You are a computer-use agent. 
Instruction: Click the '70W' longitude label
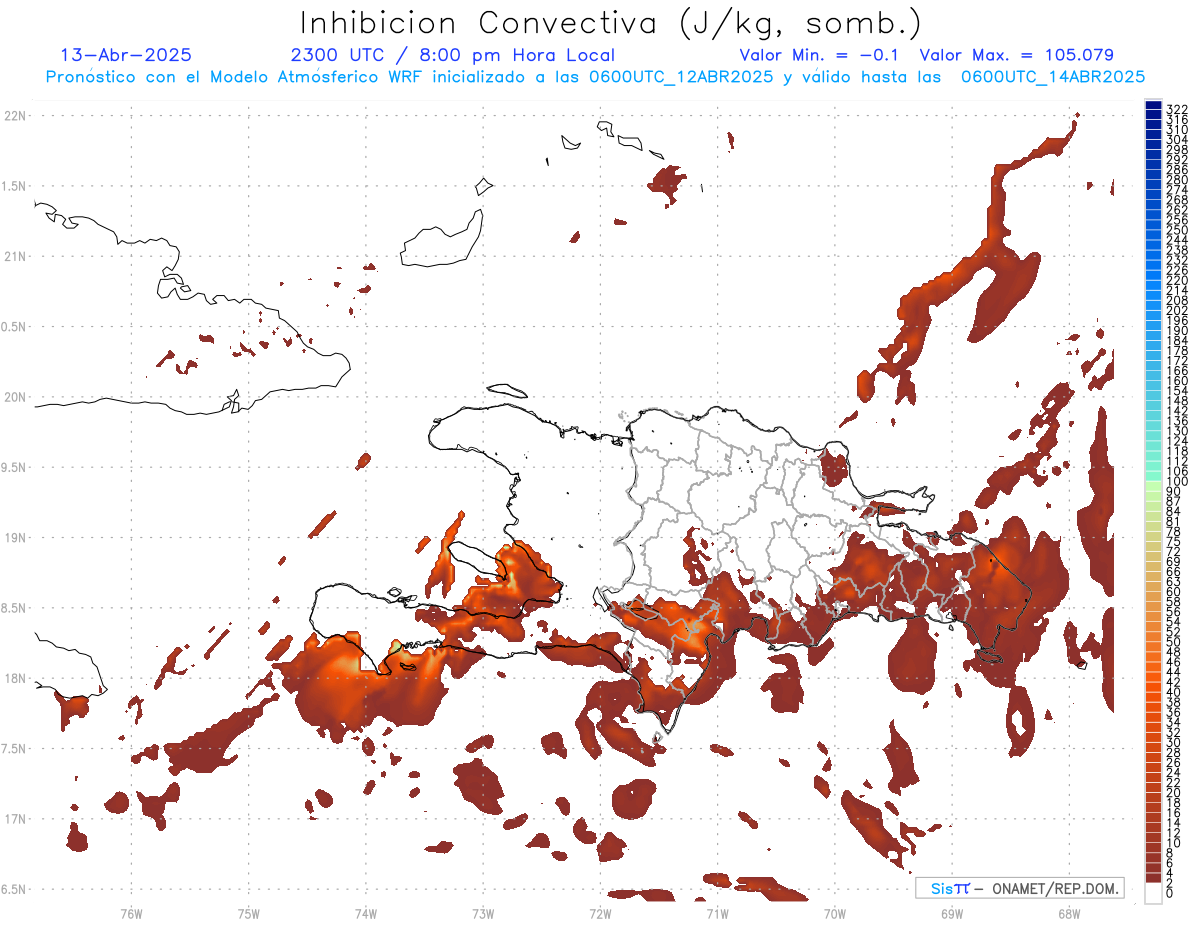coord(835,913)
